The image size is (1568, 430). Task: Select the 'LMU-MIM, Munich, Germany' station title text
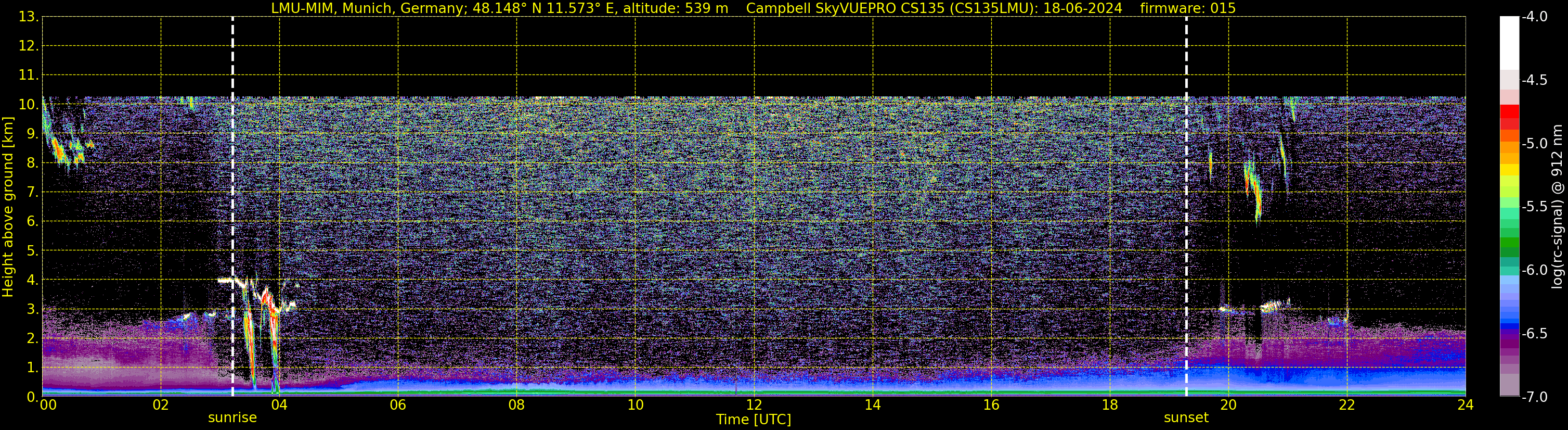pyautogui.click(x=369, y=8)
